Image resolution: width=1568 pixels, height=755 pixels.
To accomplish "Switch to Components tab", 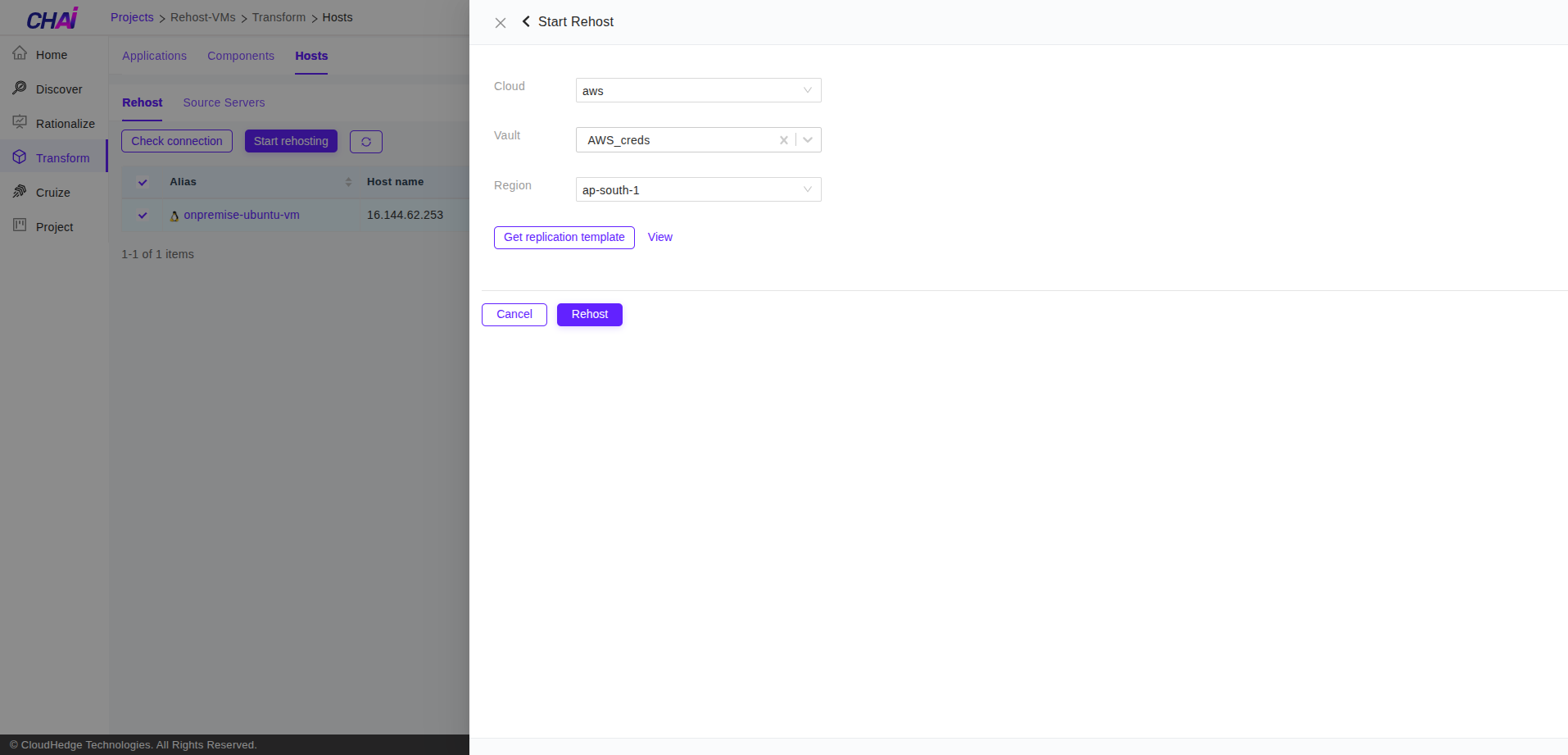I will pos(241,56).
